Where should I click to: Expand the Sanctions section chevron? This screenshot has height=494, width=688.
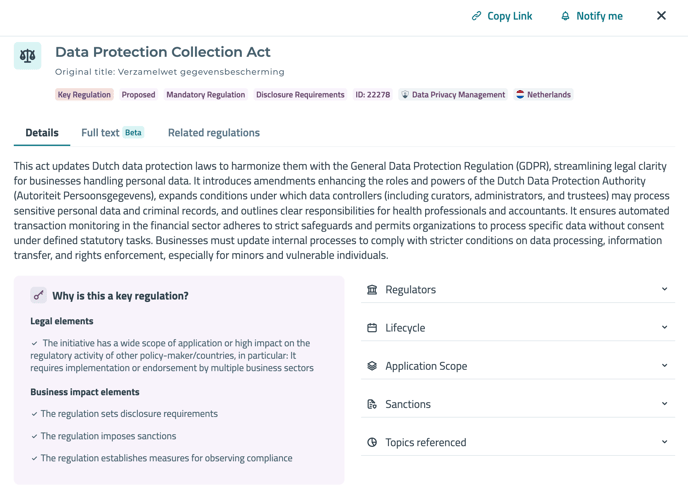pos(664,404)
